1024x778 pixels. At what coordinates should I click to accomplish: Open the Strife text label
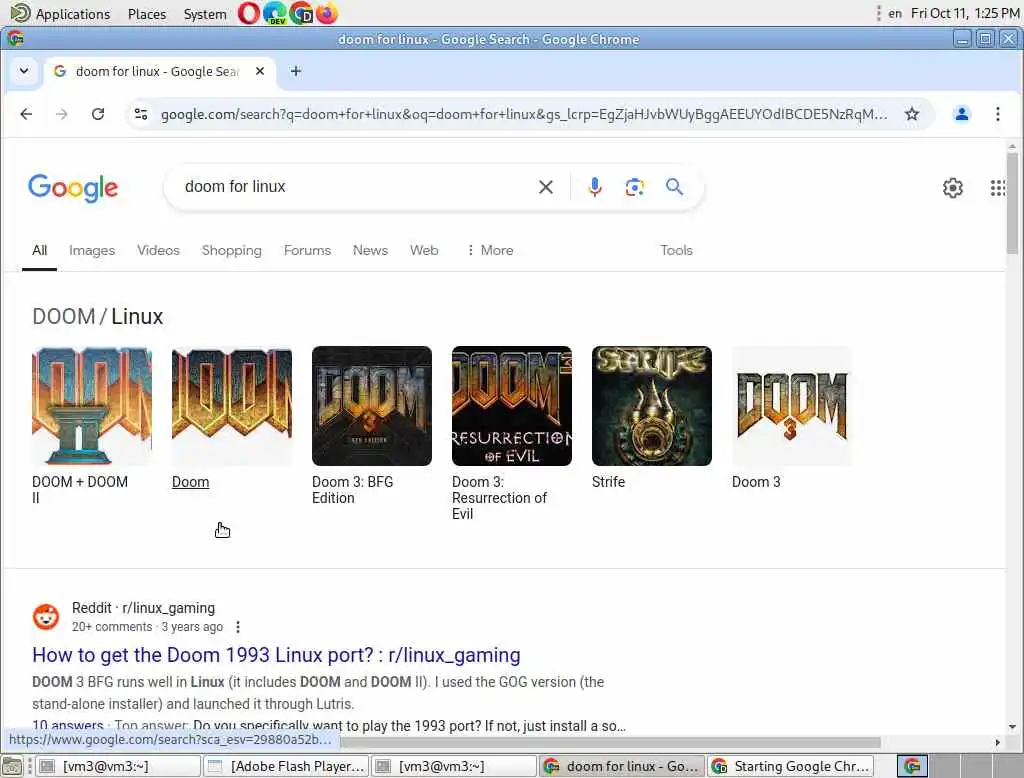(608, 482)
